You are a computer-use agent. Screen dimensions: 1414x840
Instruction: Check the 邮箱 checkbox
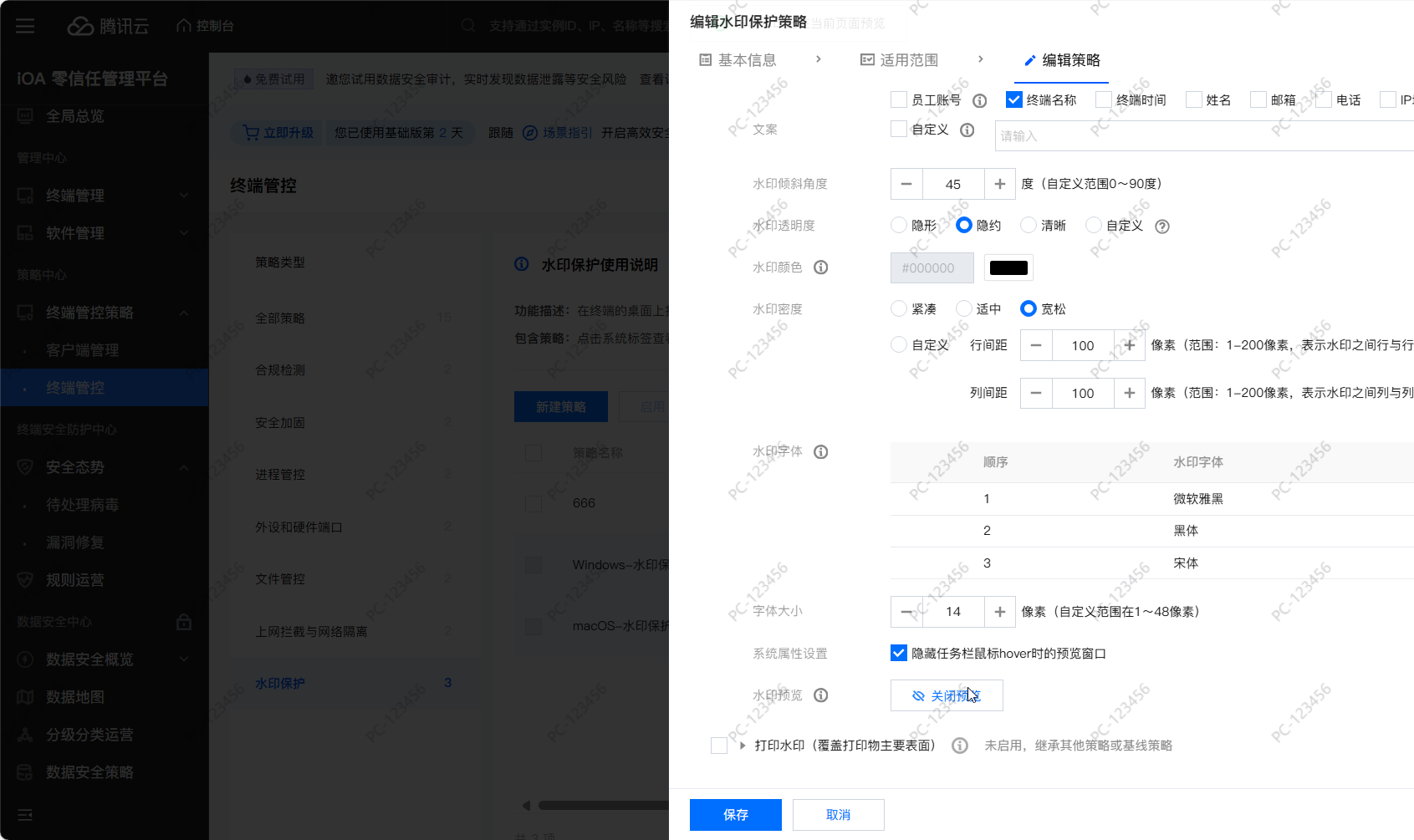point(1258,99)
